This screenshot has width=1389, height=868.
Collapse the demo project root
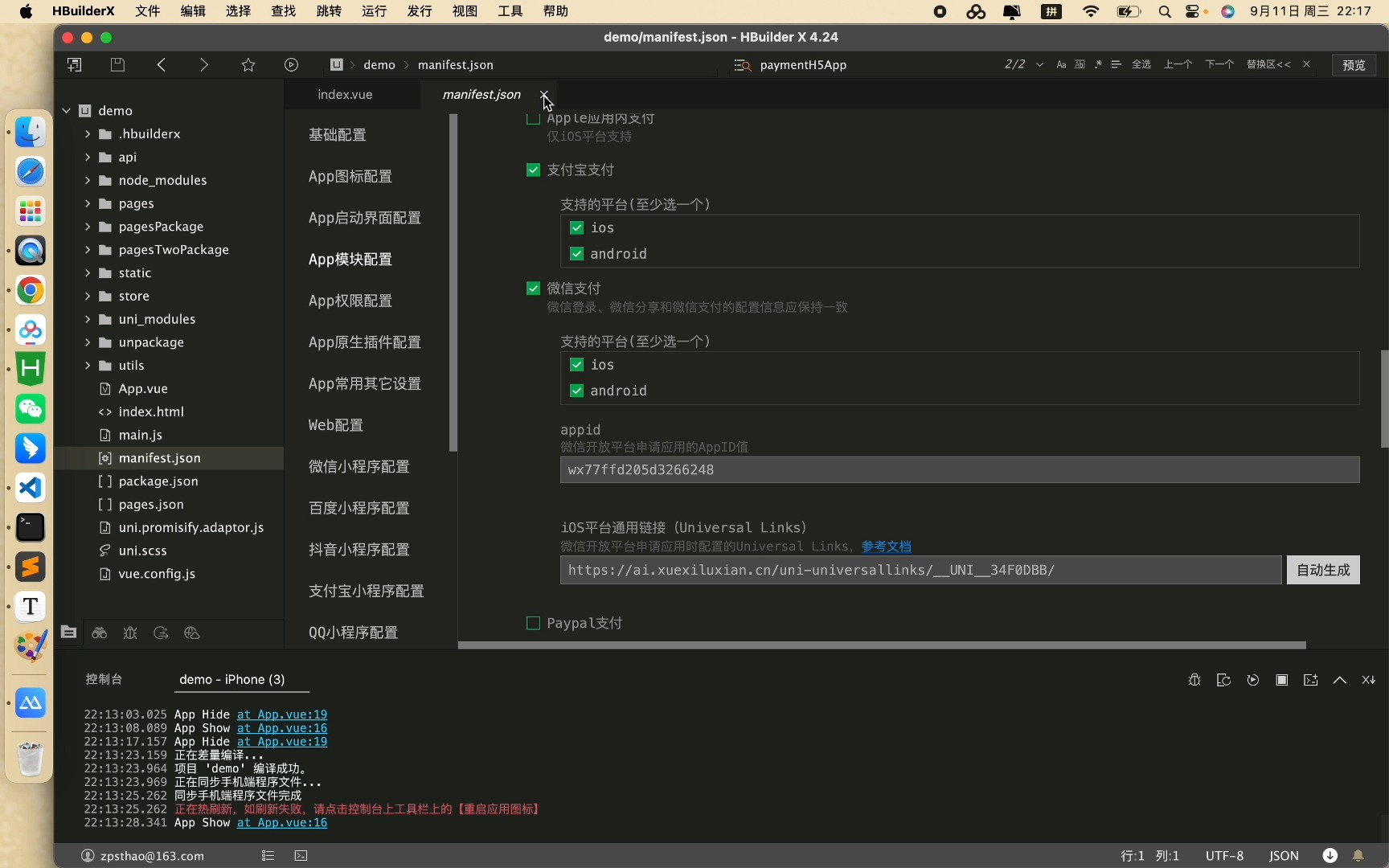pos(67,111)
